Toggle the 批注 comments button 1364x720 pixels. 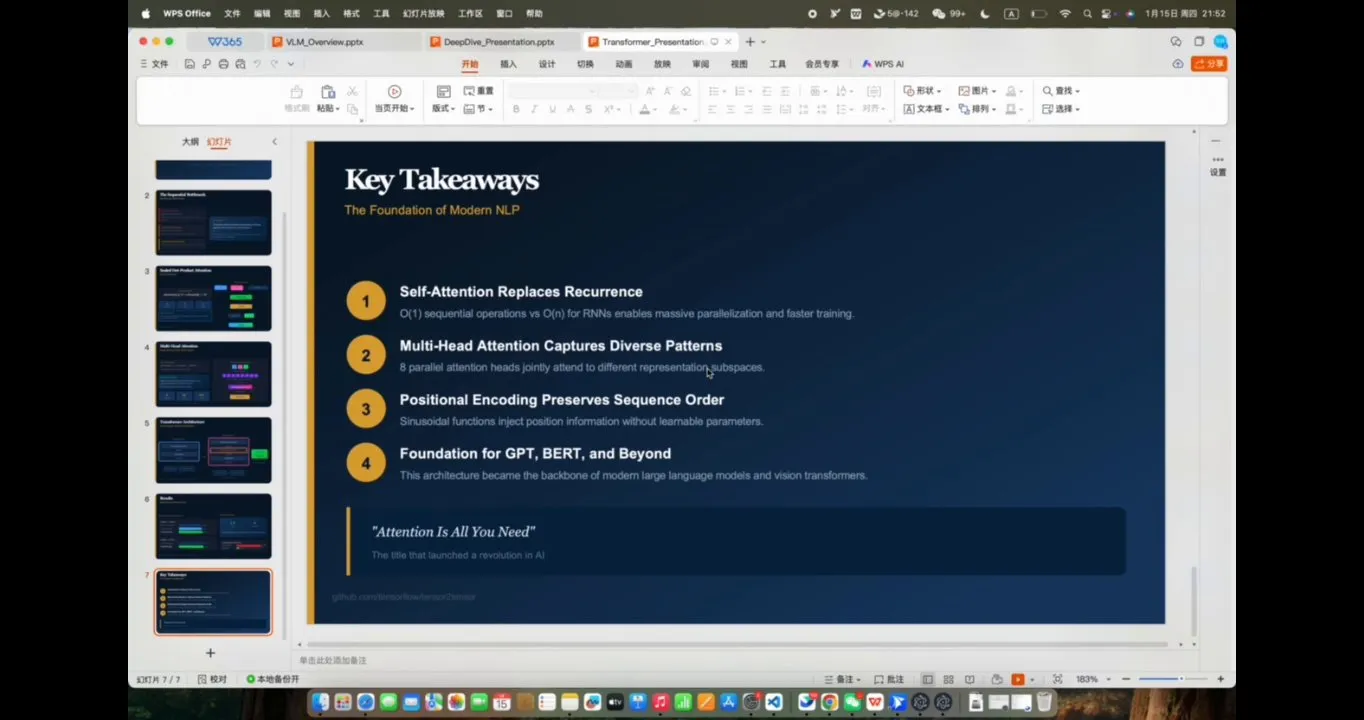pyautogui.click(x=889, y=679)
